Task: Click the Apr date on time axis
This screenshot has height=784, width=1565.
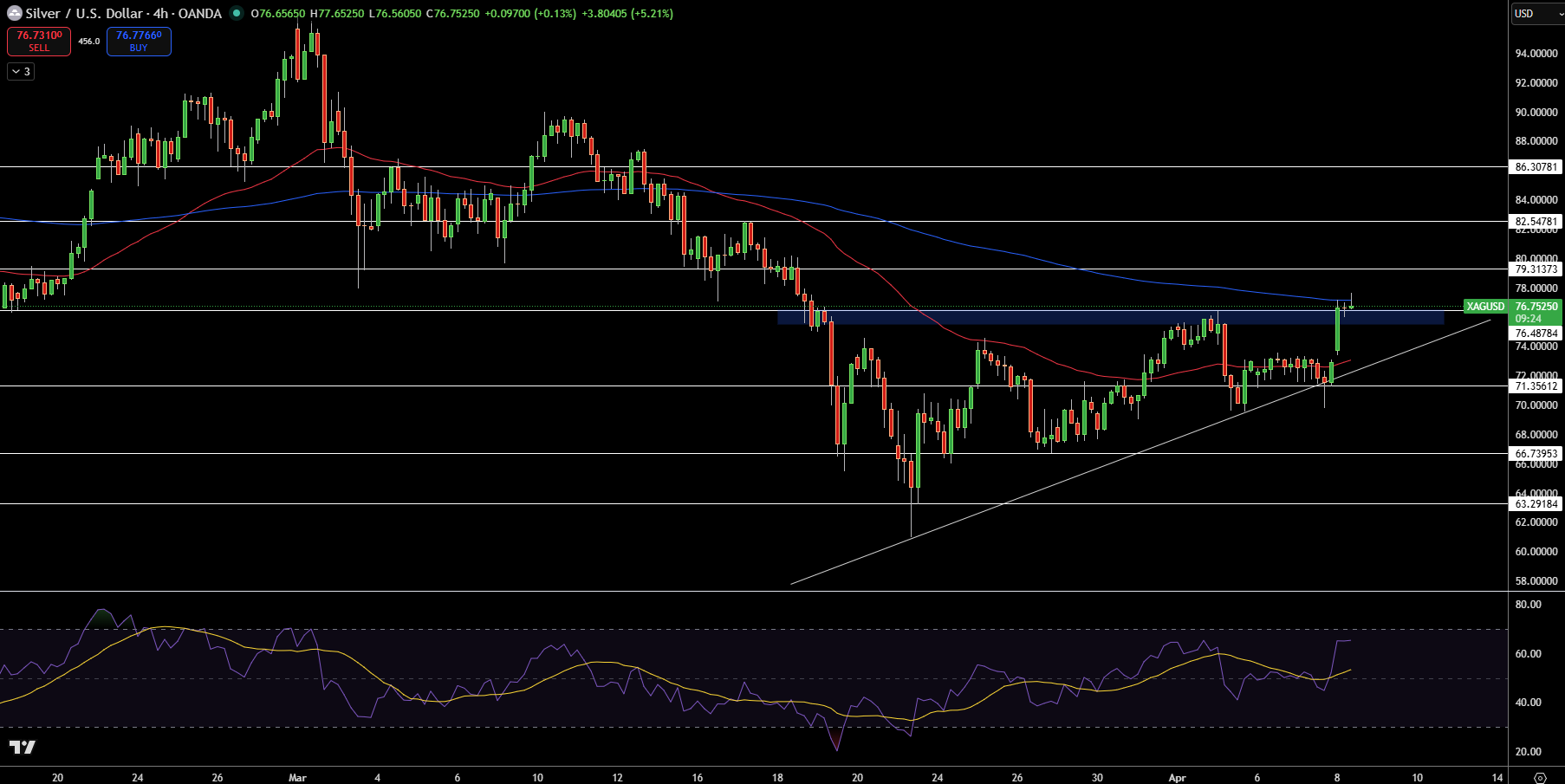Action: [1177, 777]
